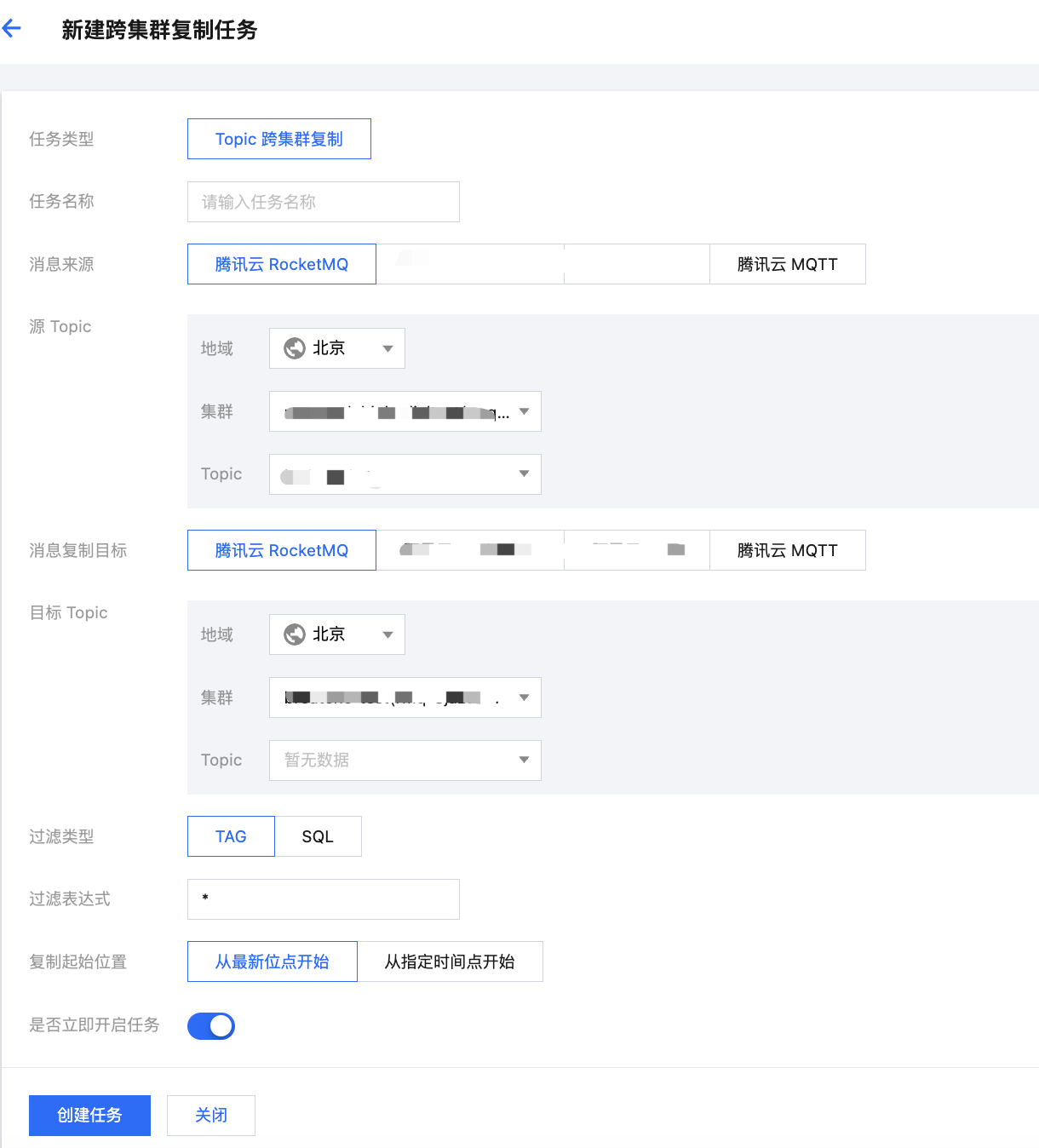Viewport: 1039px width, 1148px height.
Task: Open the 目标 Topic 地域 dropdown
Action: [337, 634]
